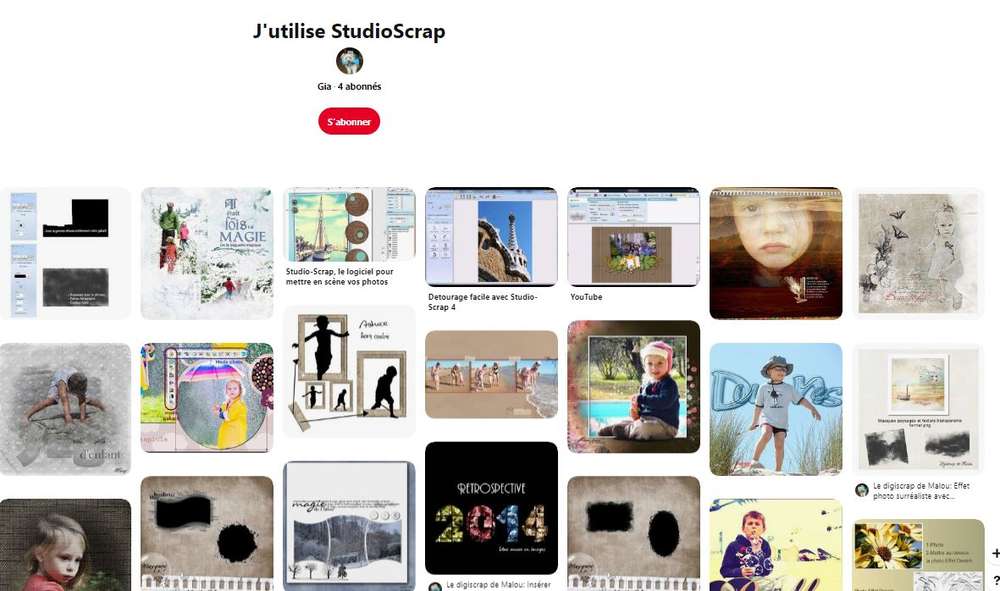
Task: Open the question mark help icon
Action: 995,580
